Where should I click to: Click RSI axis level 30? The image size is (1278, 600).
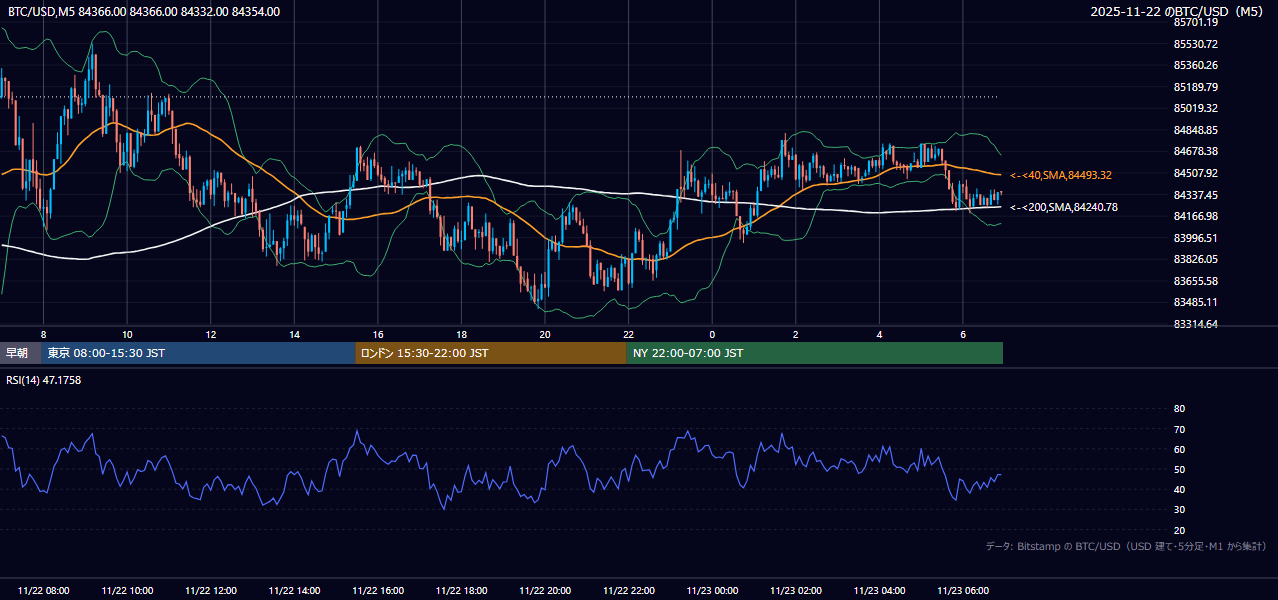click(x=1179, y=510)
